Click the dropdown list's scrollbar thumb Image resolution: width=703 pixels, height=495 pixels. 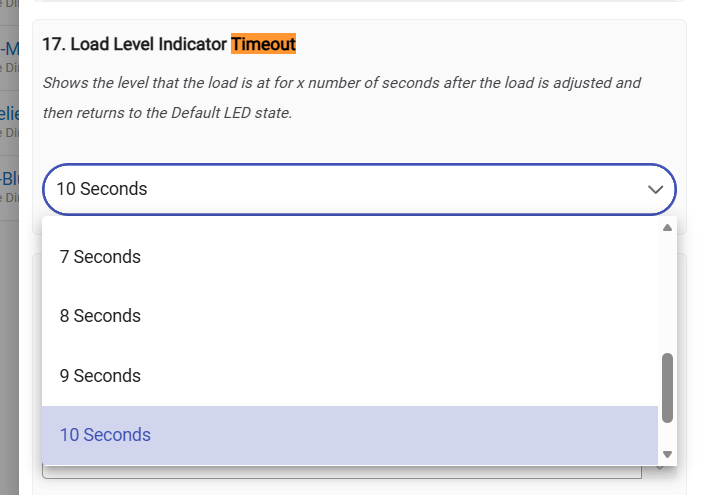[668, 387]
